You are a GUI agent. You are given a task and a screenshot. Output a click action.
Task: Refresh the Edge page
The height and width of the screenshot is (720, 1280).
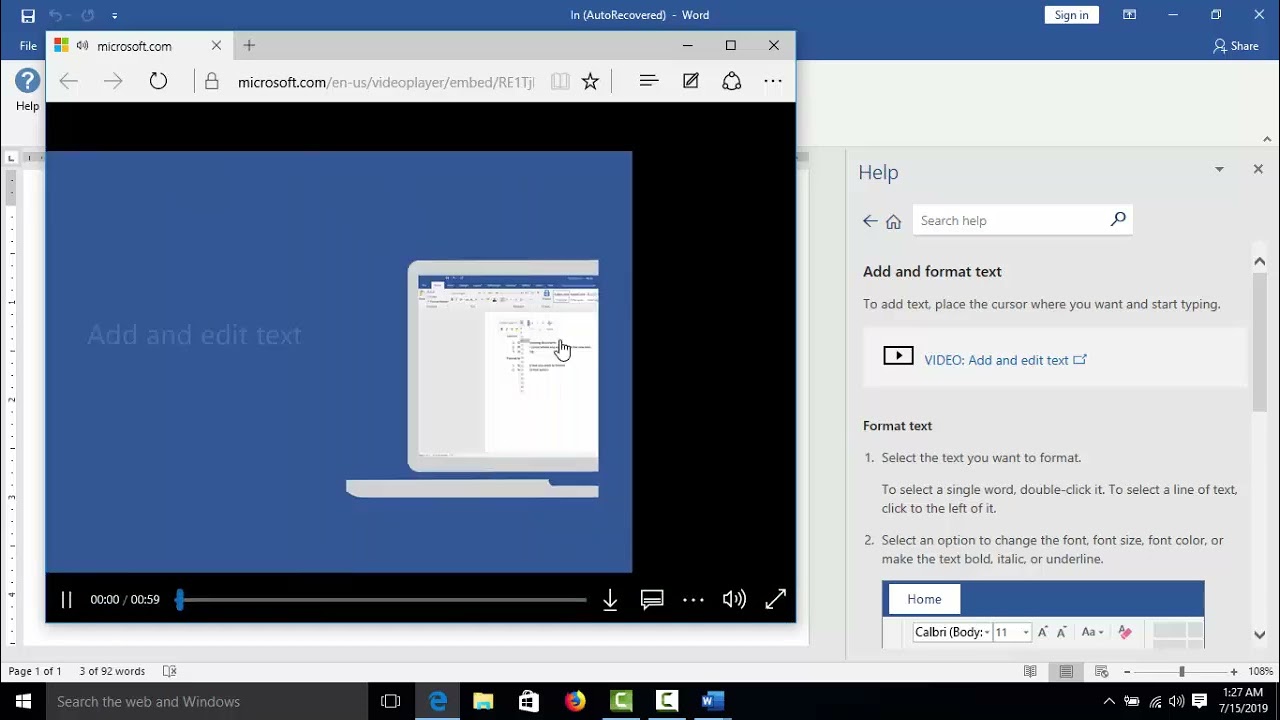coord(158,82)
